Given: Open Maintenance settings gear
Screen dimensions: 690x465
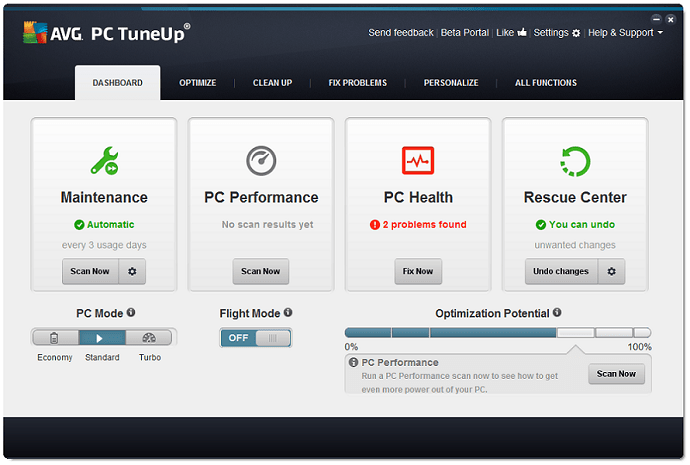Looking at the screenshot, I should tap(132, 271).
